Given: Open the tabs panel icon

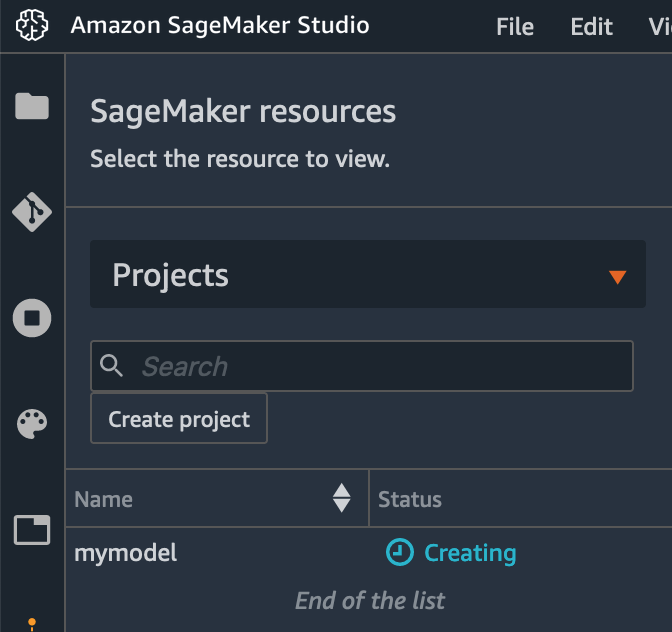Looking at the screenshot, I should pos(32,530).
